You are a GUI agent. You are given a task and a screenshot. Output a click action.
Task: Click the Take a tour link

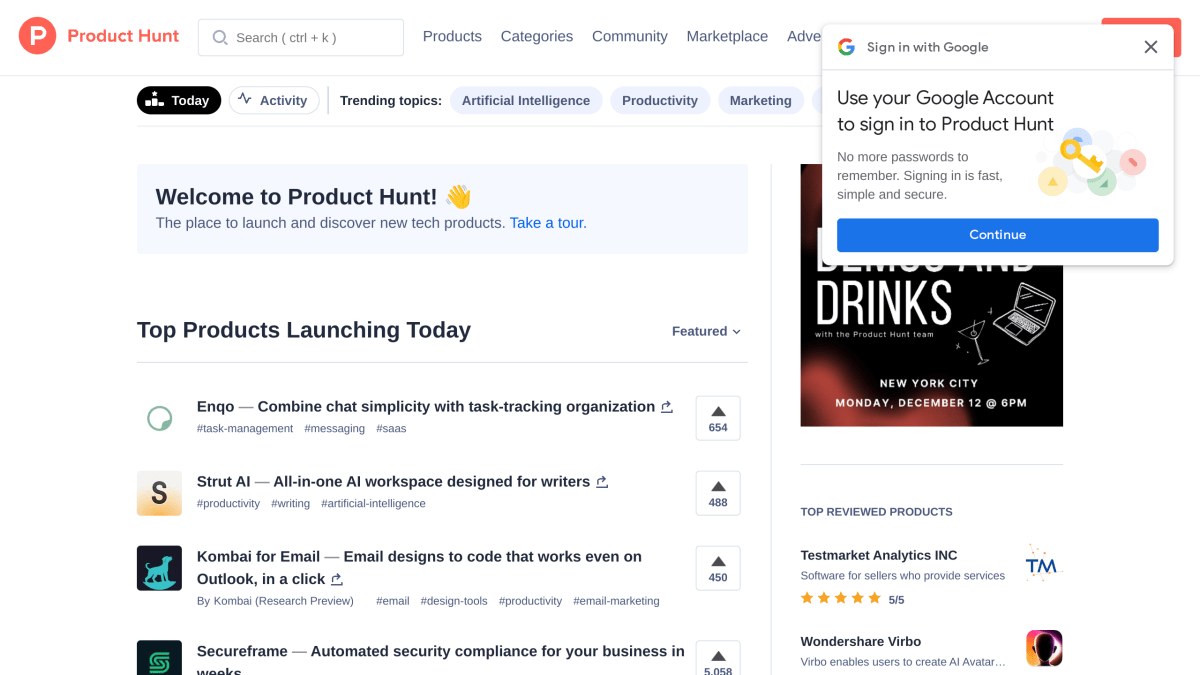(548, 223)
